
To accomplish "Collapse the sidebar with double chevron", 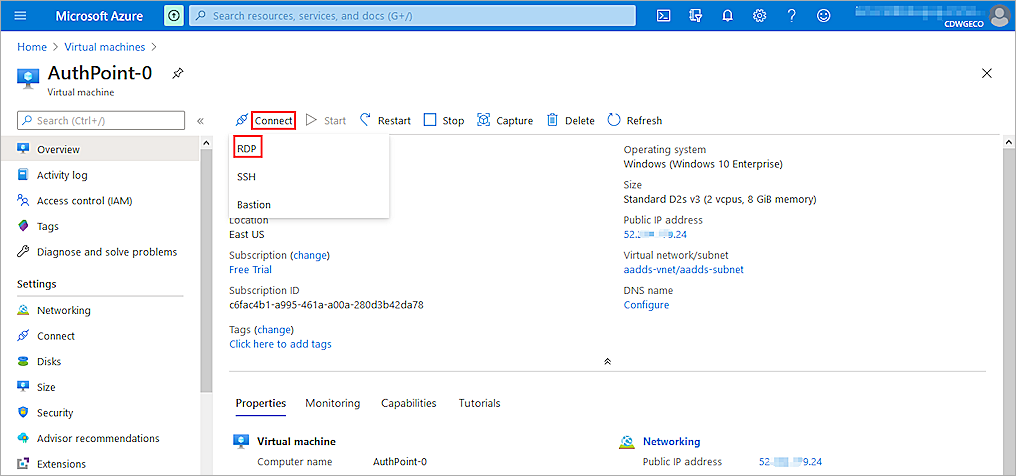I will pos(200,121).
